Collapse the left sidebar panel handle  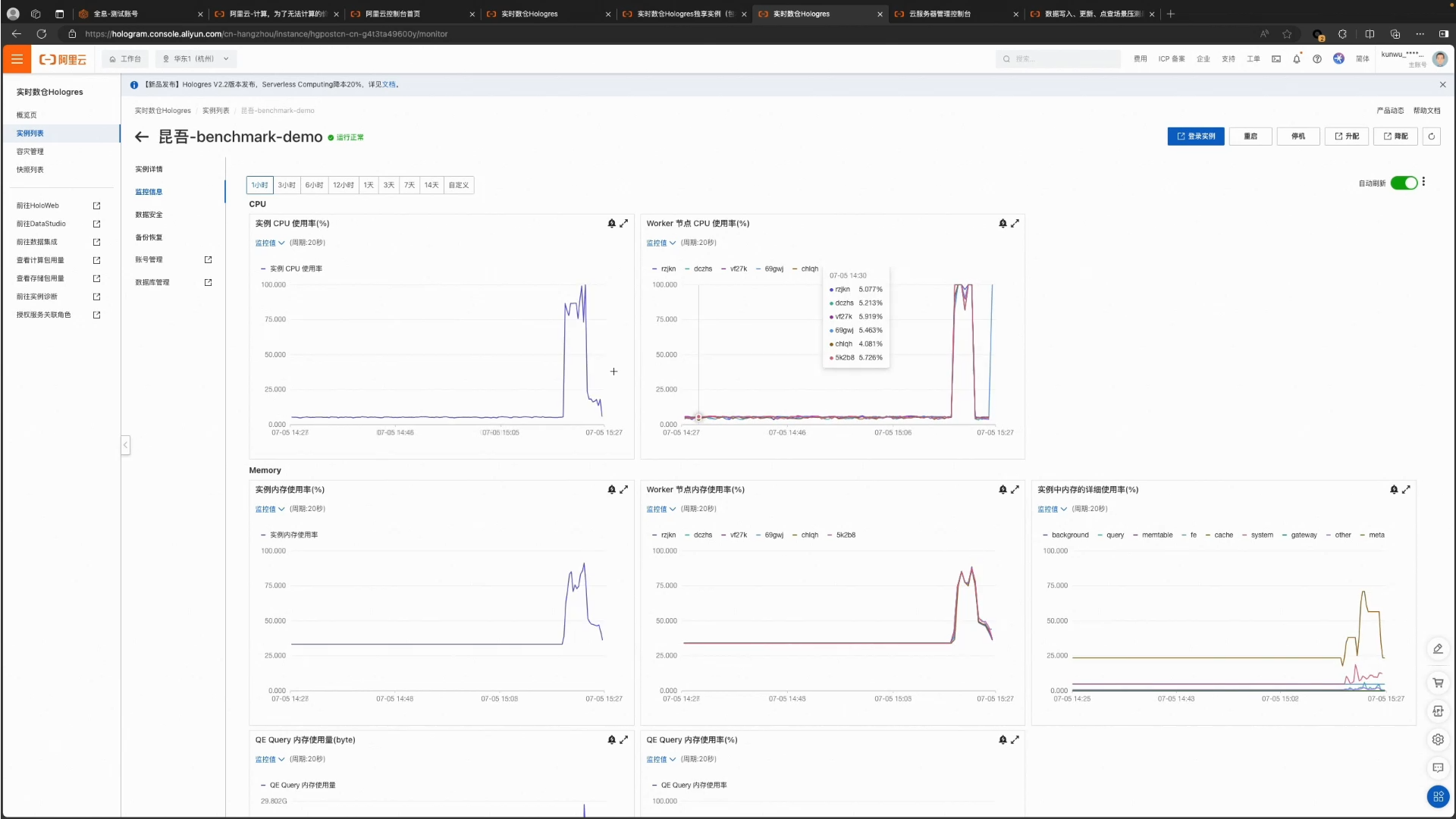(125, 445)
